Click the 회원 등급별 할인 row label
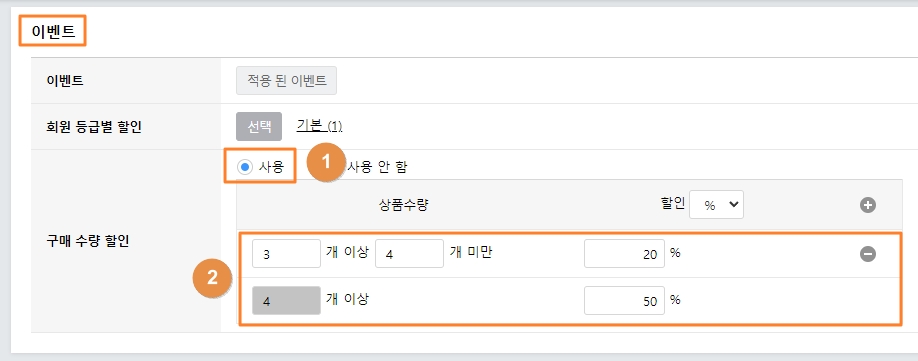The image size is (918, 361). pos(94,127)
